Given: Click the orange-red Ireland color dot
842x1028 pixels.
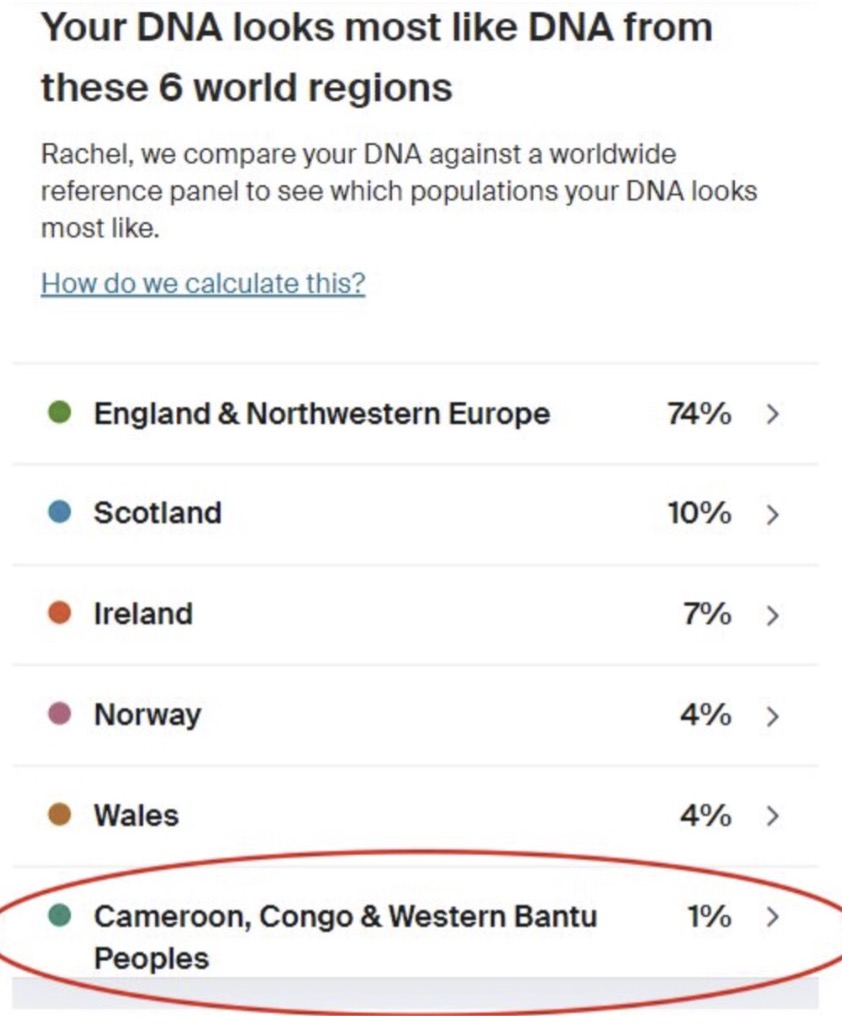Looking at the screenshot, I should tap(60, 613).
